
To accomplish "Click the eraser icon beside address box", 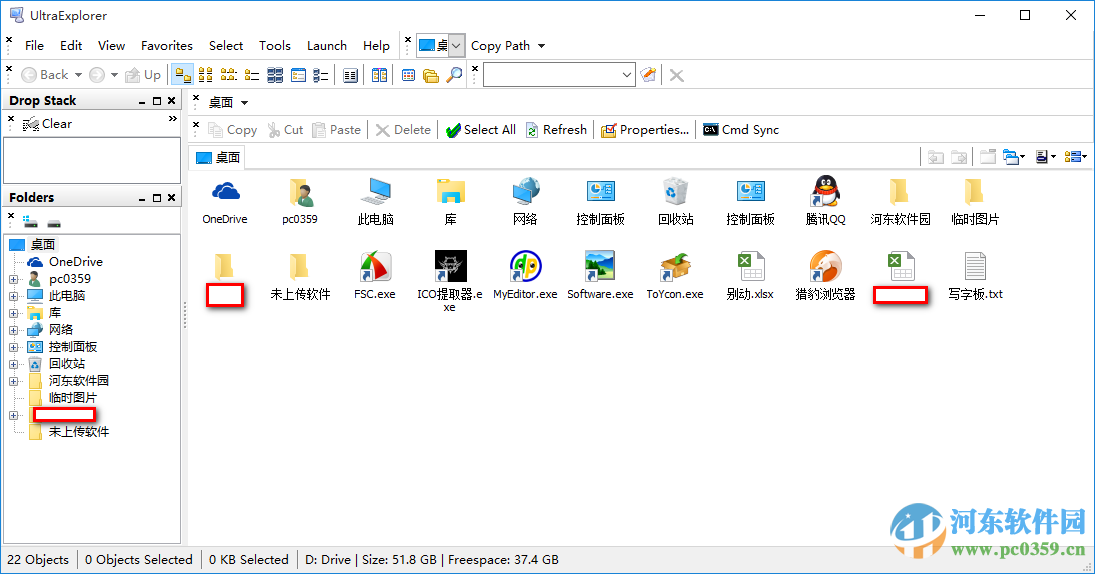I will [x=648, y=75].
